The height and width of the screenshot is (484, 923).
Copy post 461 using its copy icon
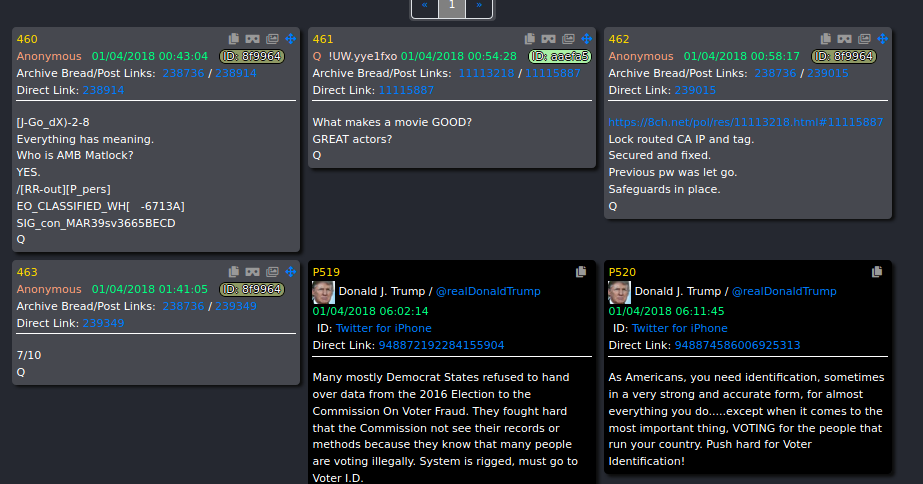(530, 39)
